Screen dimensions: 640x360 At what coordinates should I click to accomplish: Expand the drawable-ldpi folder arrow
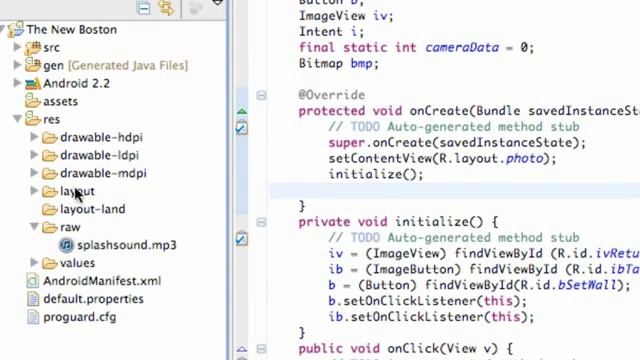pyautogui.click(x=34, y=154)
